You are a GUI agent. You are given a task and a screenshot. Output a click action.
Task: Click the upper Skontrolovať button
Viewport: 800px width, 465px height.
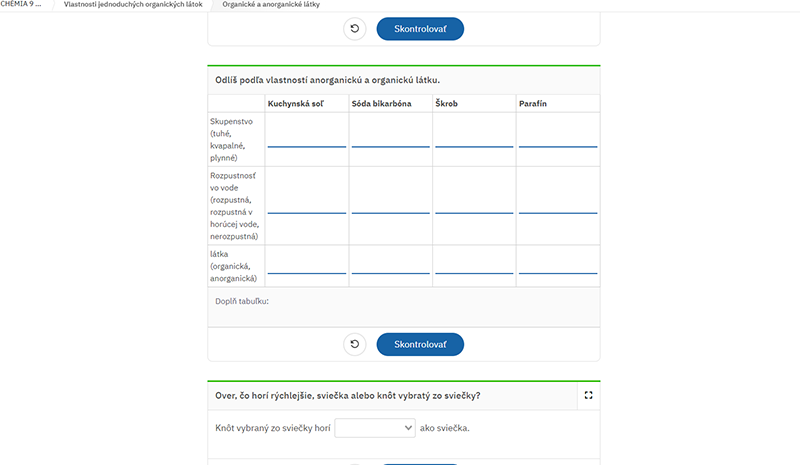tap(420, 29)
